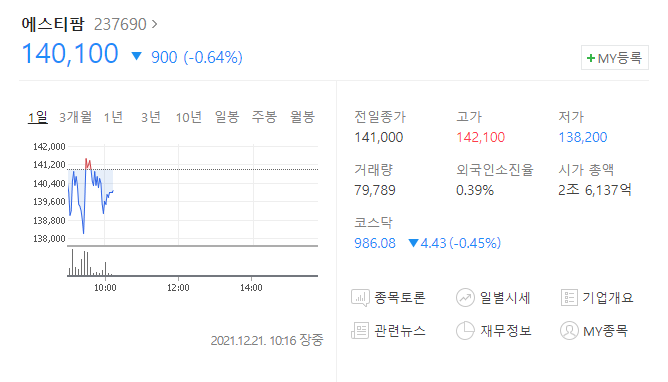Open the 기업개요 link
Viewport: 668px width, 382px height.
pyautogui.click(x=608, y=298)
